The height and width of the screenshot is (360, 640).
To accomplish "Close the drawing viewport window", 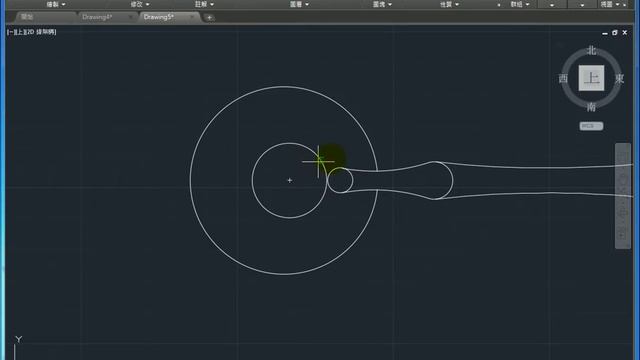I will click(624, 32).
